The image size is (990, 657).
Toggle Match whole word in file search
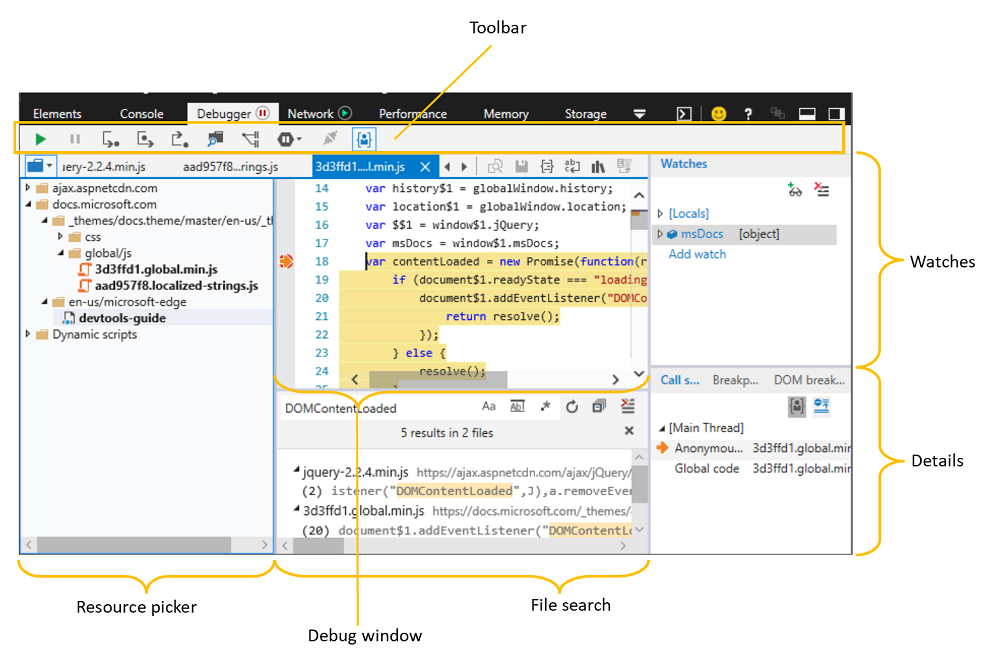pyautogui.click(x=517, y=406)
